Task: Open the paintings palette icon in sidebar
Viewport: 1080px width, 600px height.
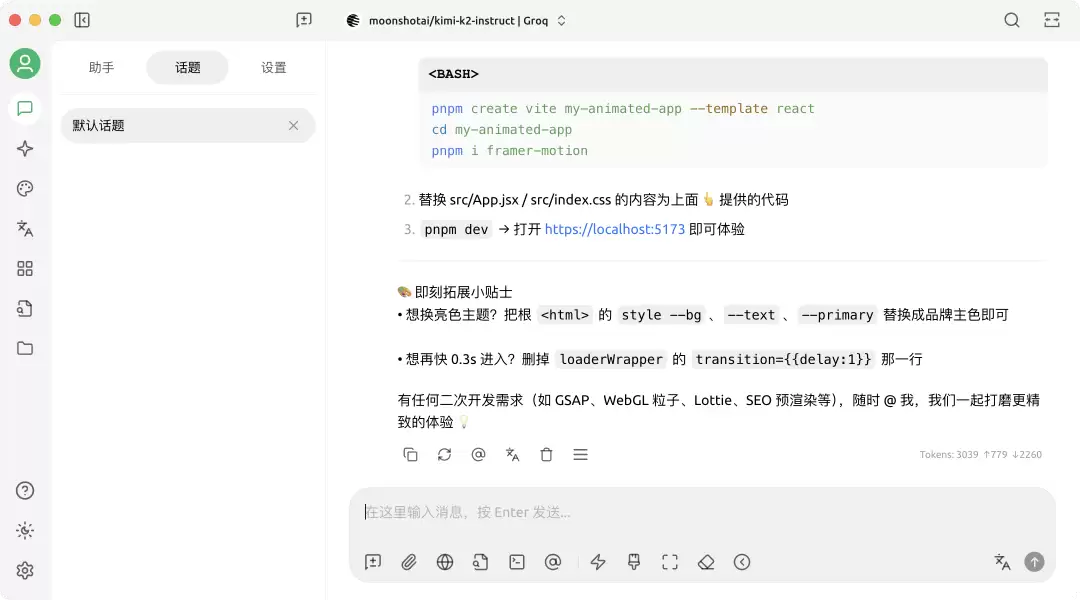Action: [25, 189]
